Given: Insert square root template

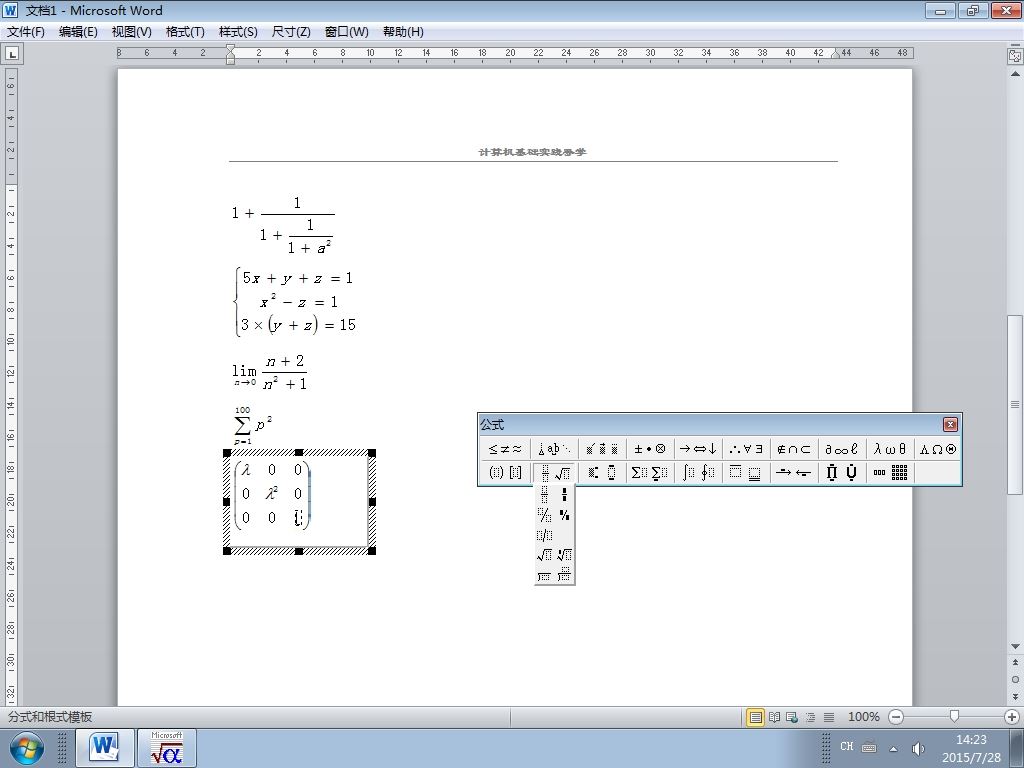Looking at the screenshot, I should (545, 555).
